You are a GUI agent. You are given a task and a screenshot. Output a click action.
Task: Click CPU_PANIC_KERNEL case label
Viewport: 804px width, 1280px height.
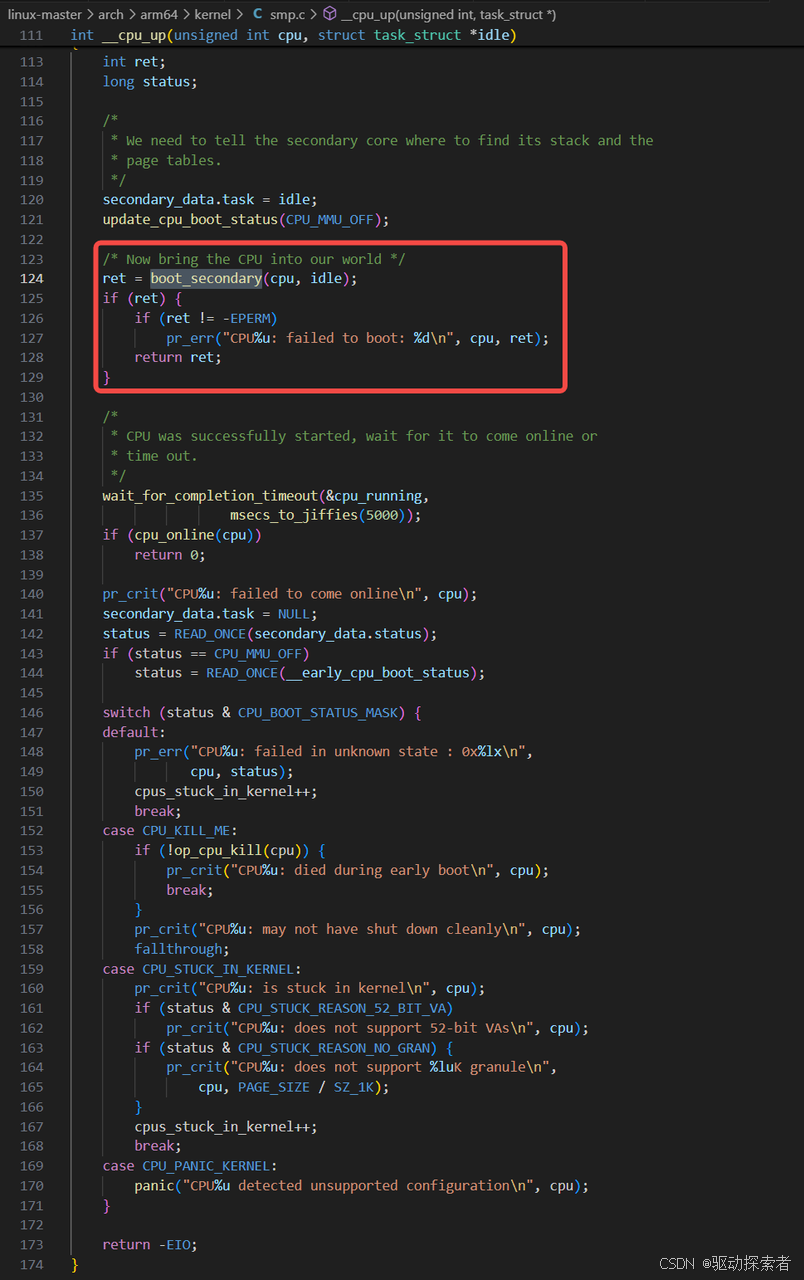tap(206, 1165)
